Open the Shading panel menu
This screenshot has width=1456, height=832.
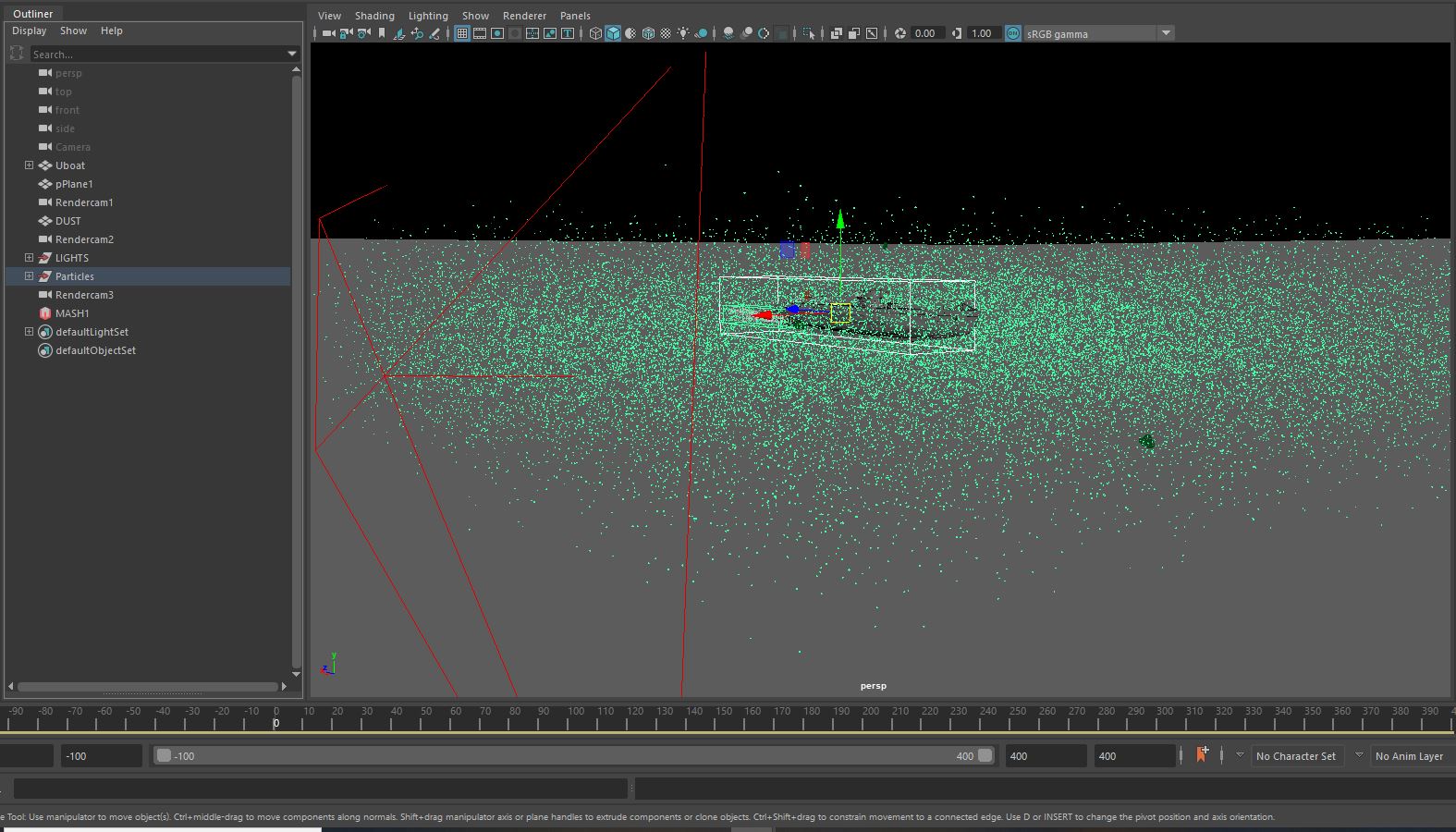374,16
